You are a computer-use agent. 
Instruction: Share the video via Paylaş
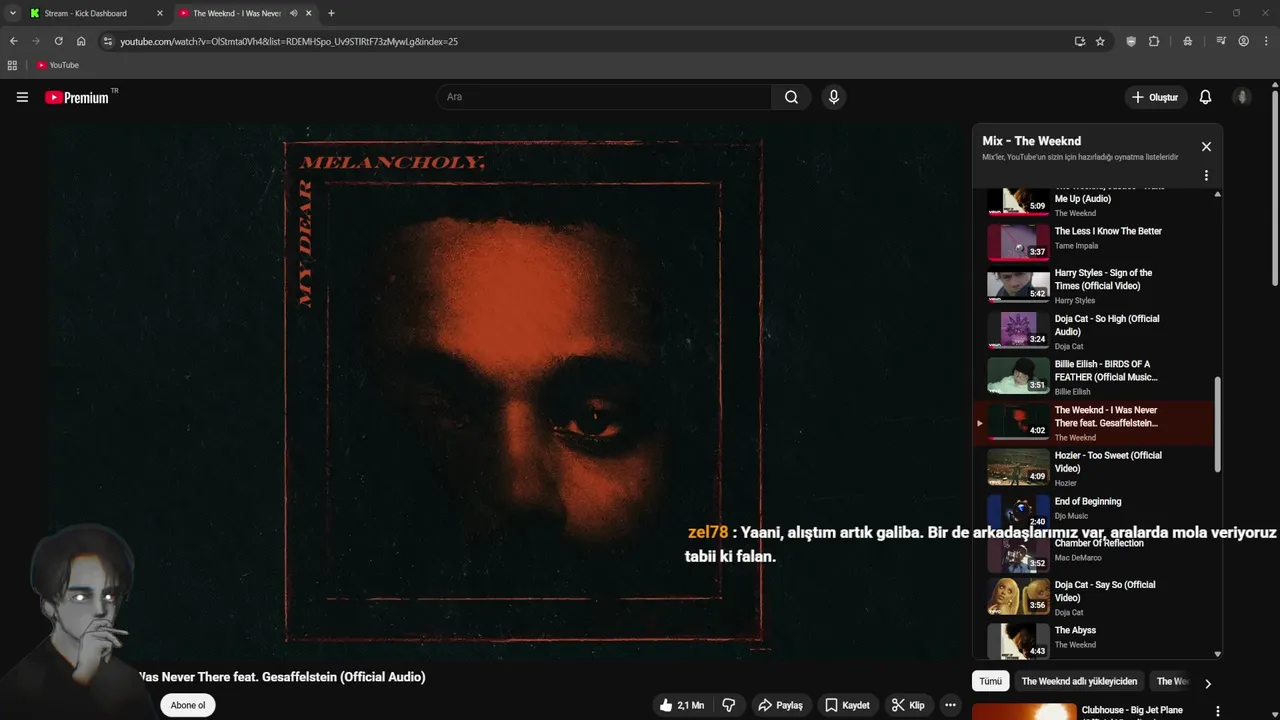click(x=780, y=705)
